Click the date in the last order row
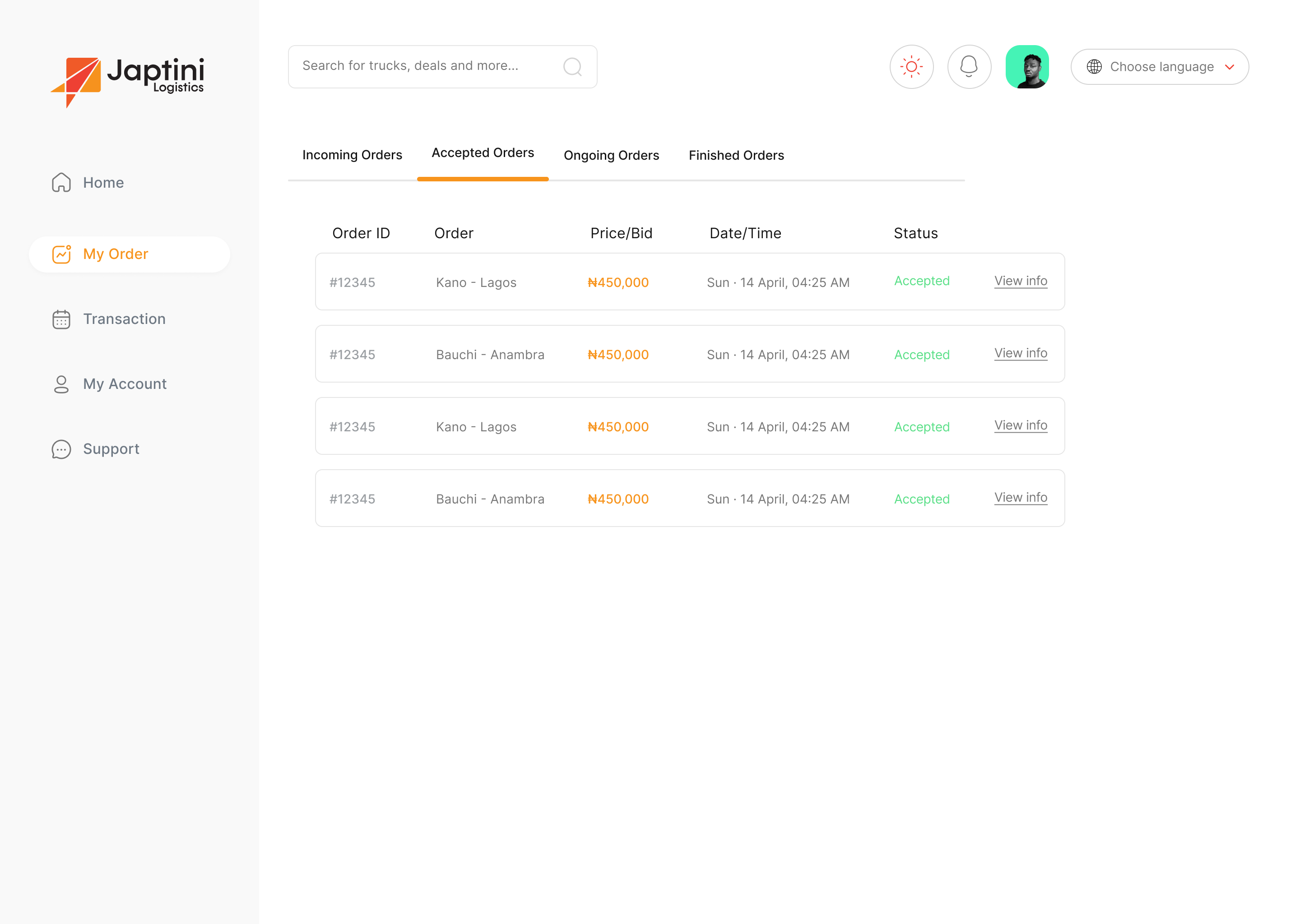1300x924 pixels. 778,499
